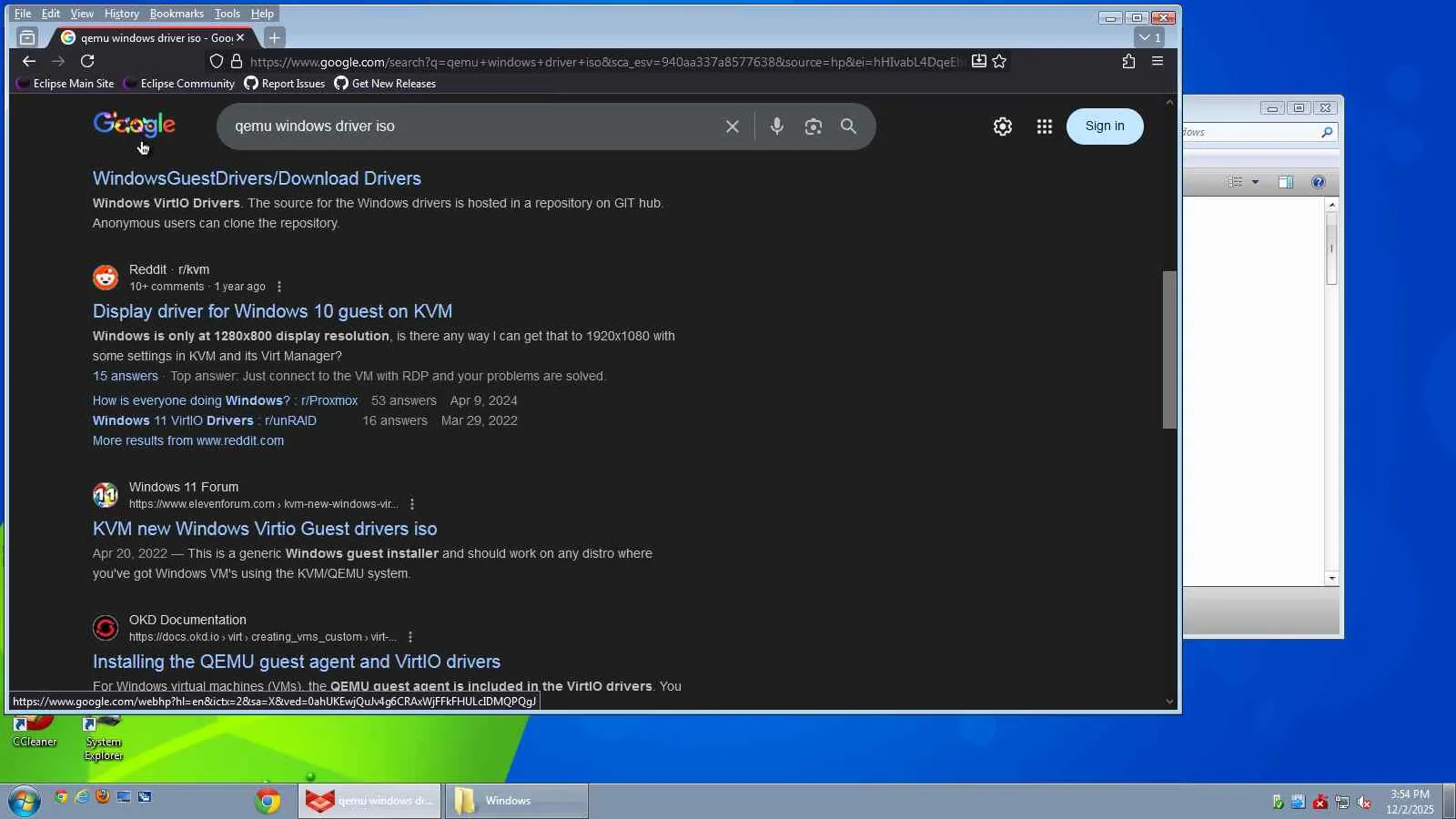
Task: Open 'Display driver for Windows 10 guest on KVM'
Action: tap(272, 311)
